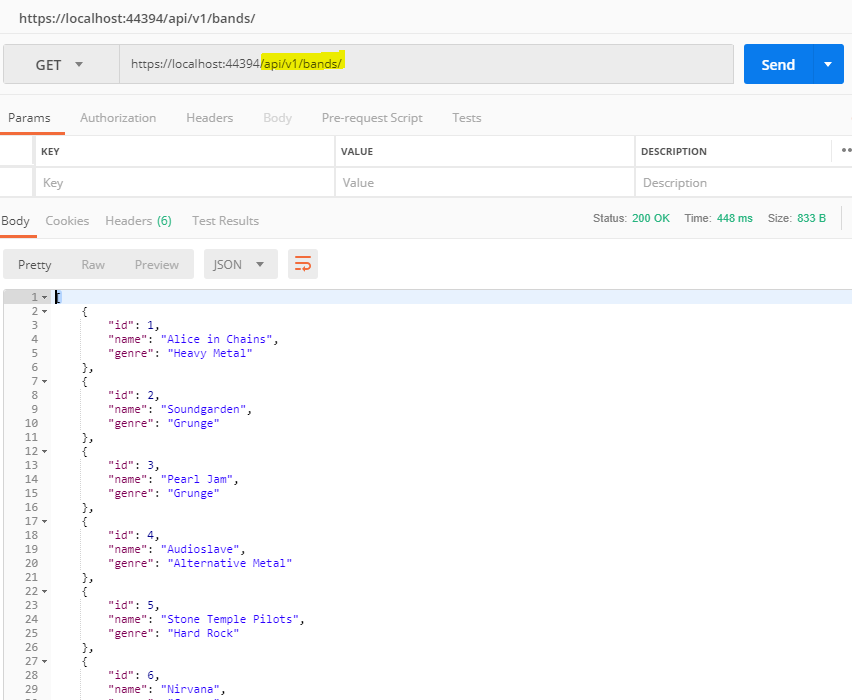Open the response Headers (6) tab
852x700 pixels.
click(138, 221)
